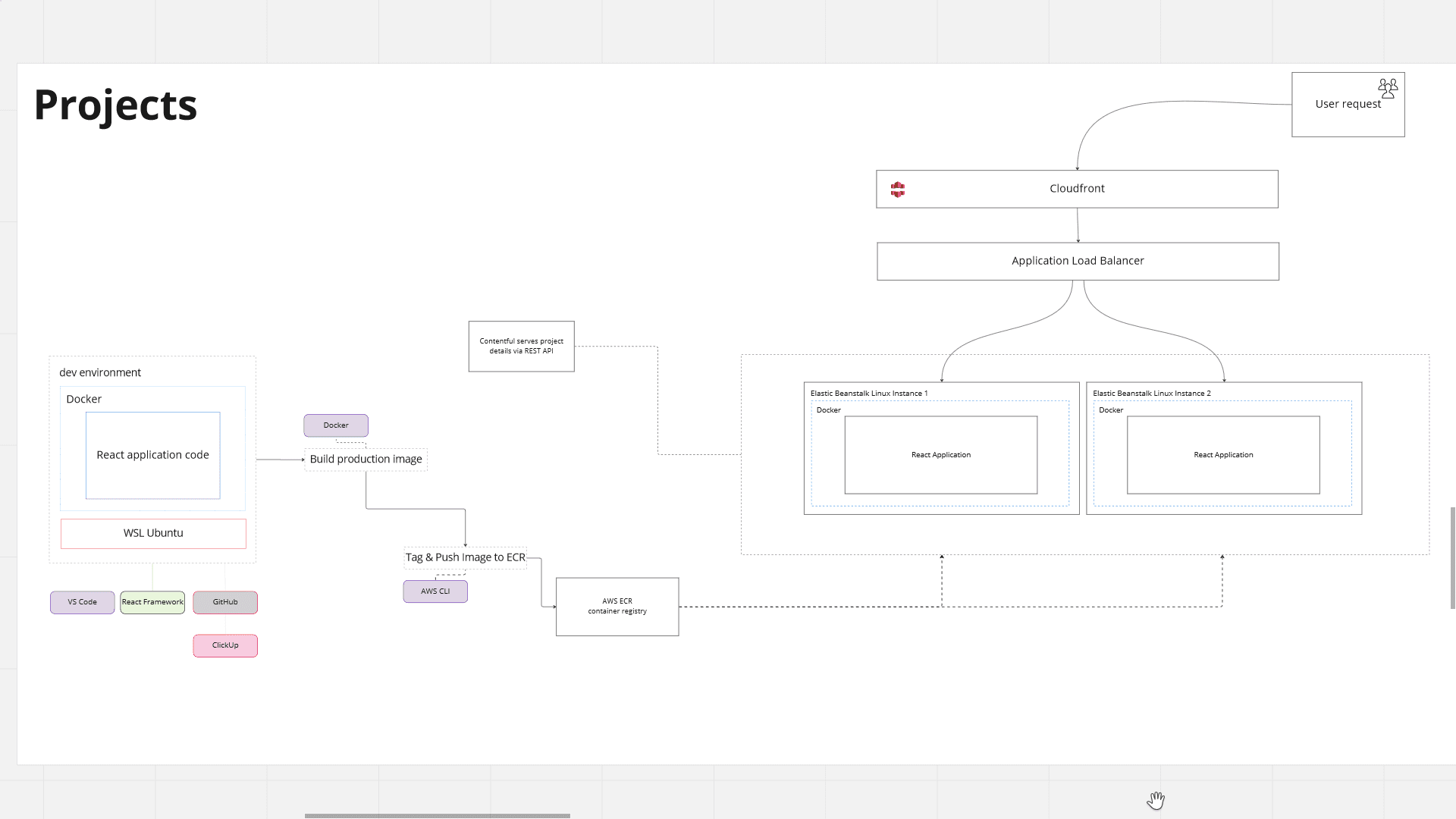Select Elastic Beanstalk Linux Instance 2 label
The image size is (1456, 819).
1152,393
